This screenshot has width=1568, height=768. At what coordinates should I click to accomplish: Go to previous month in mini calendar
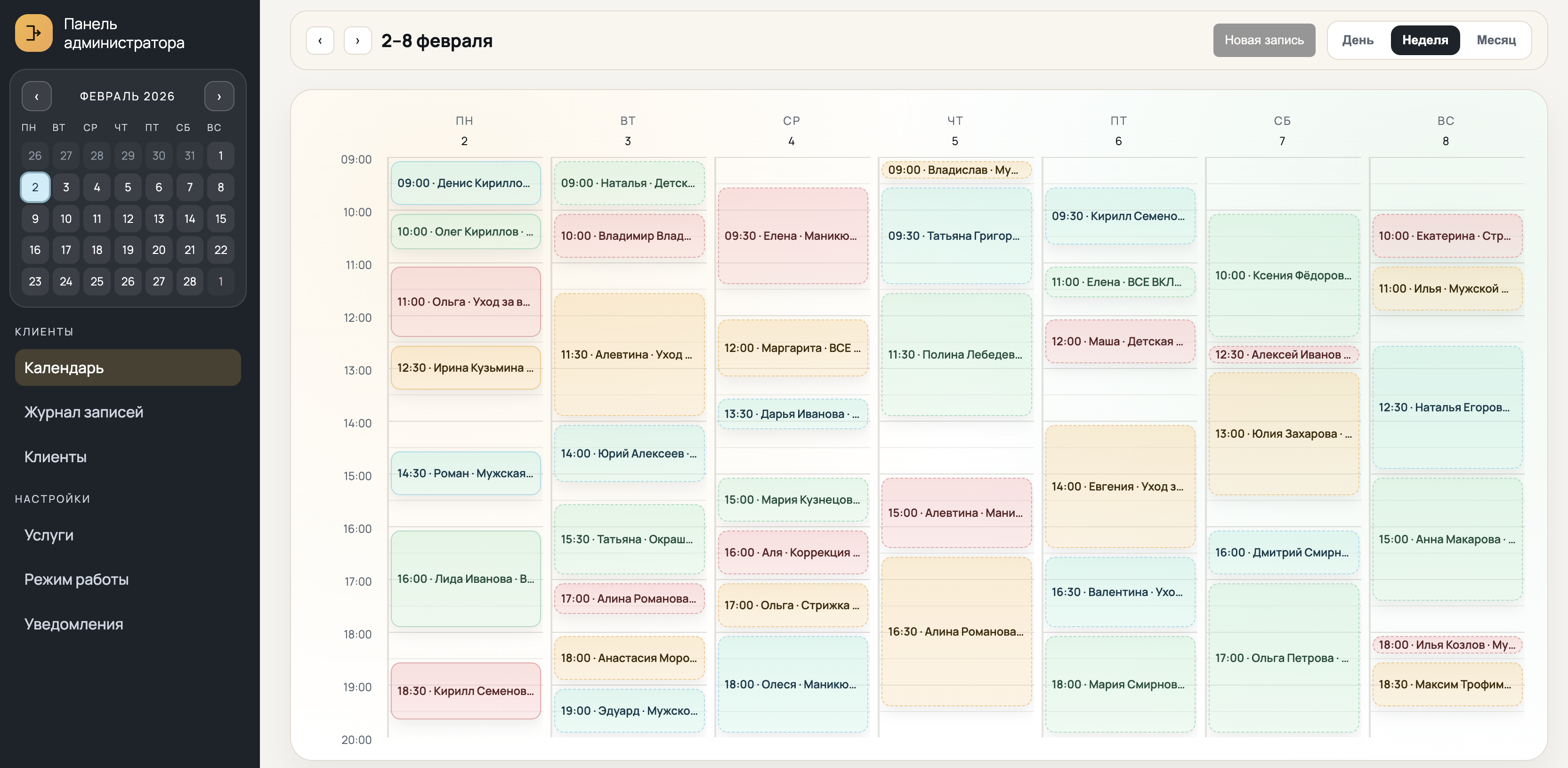[37, 96]
